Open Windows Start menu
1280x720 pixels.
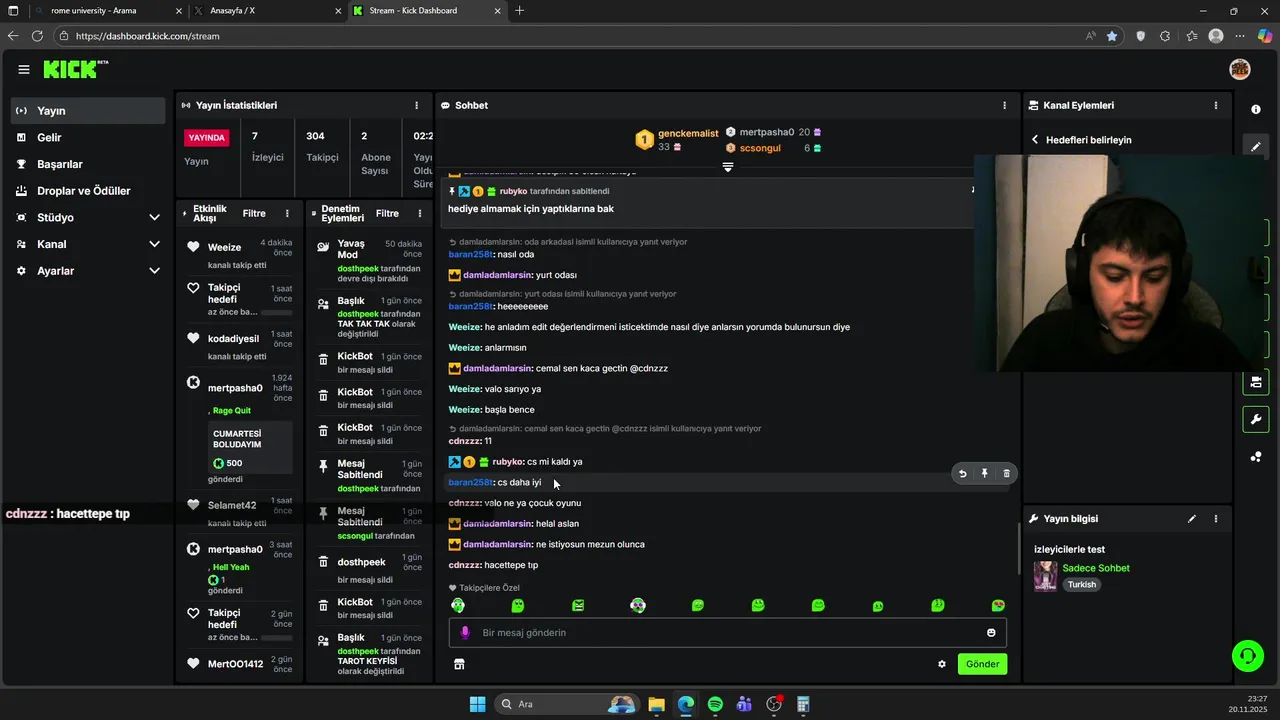[x=477, y=704]
